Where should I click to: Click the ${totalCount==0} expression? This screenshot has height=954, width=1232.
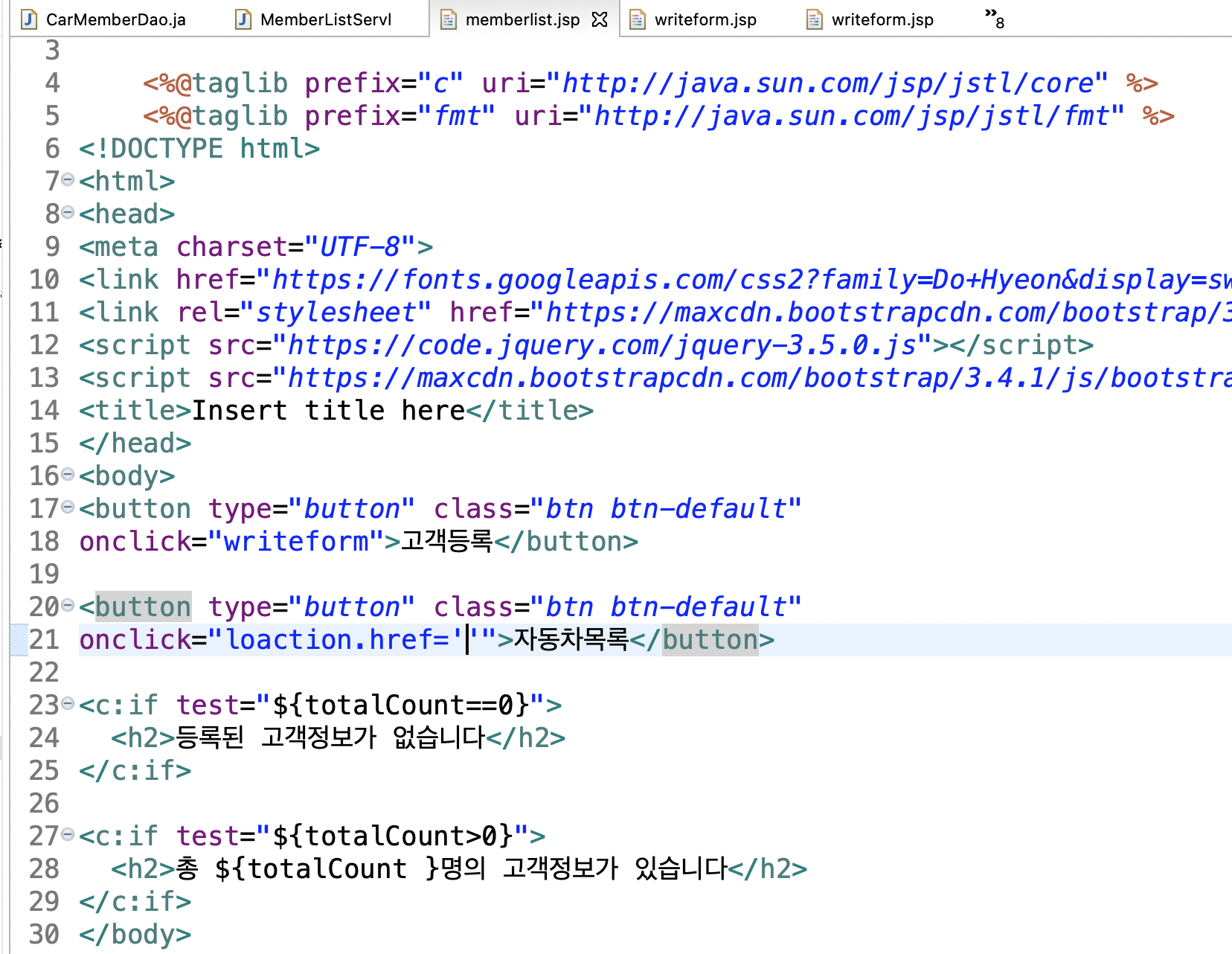point(401,705)
